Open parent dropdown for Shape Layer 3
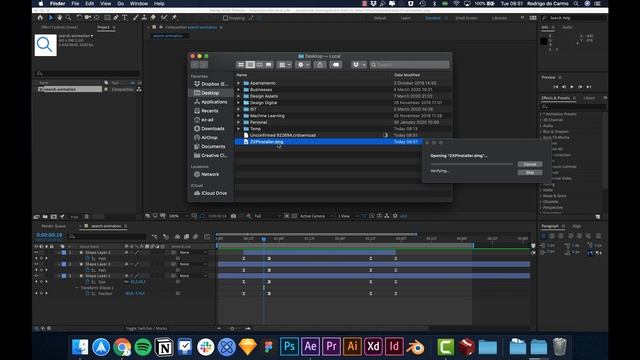Image resolution: width=640 pixels, height=360 pixels. point(193,253)
